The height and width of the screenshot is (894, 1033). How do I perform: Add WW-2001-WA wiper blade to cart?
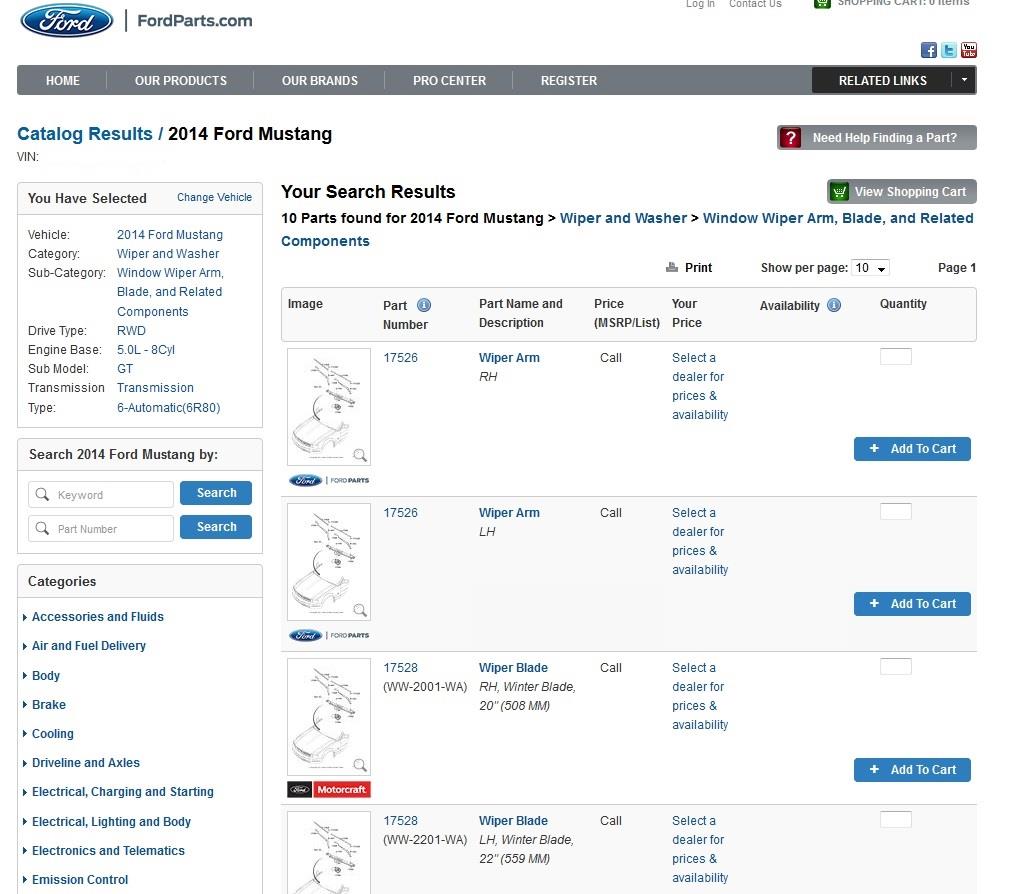tap(912, 769)
